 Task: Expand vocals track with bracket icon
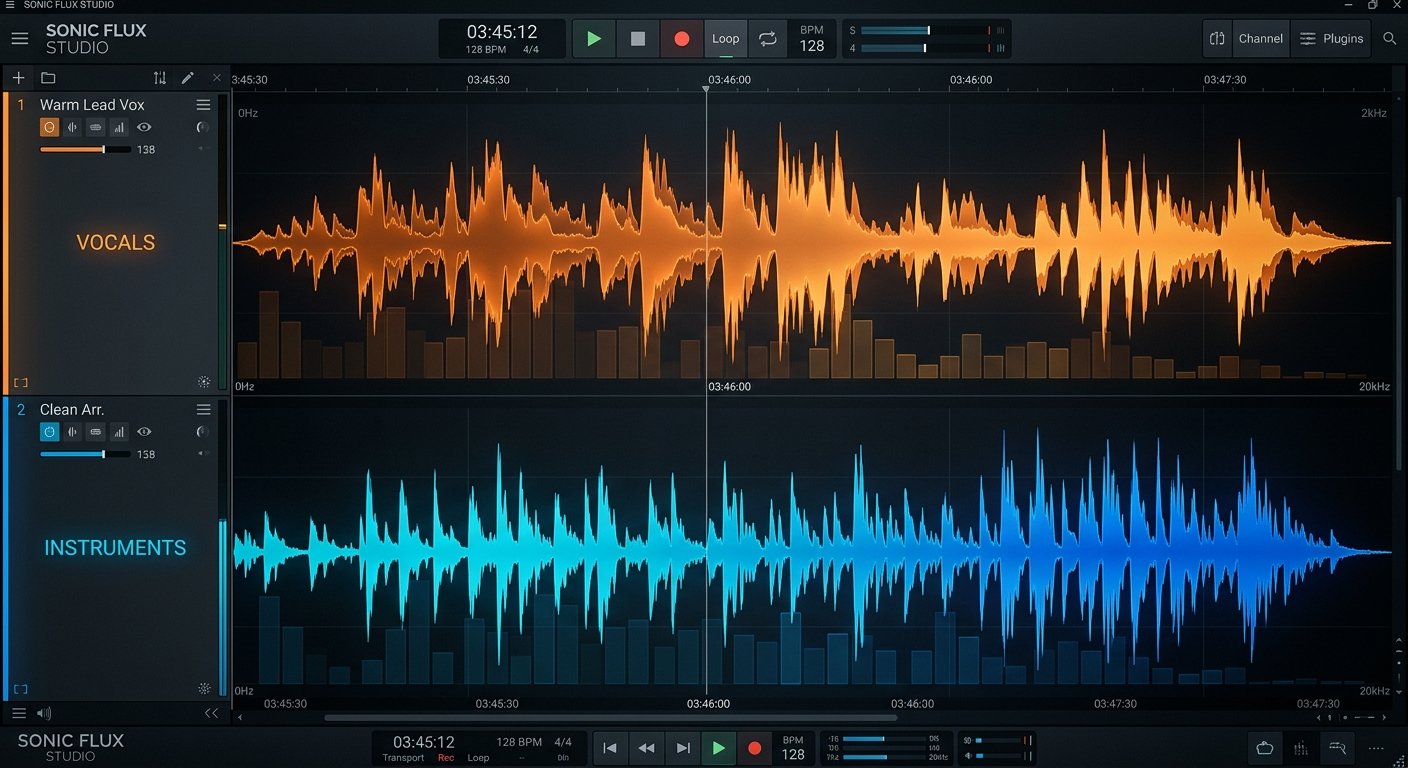(x=20, y=382)
